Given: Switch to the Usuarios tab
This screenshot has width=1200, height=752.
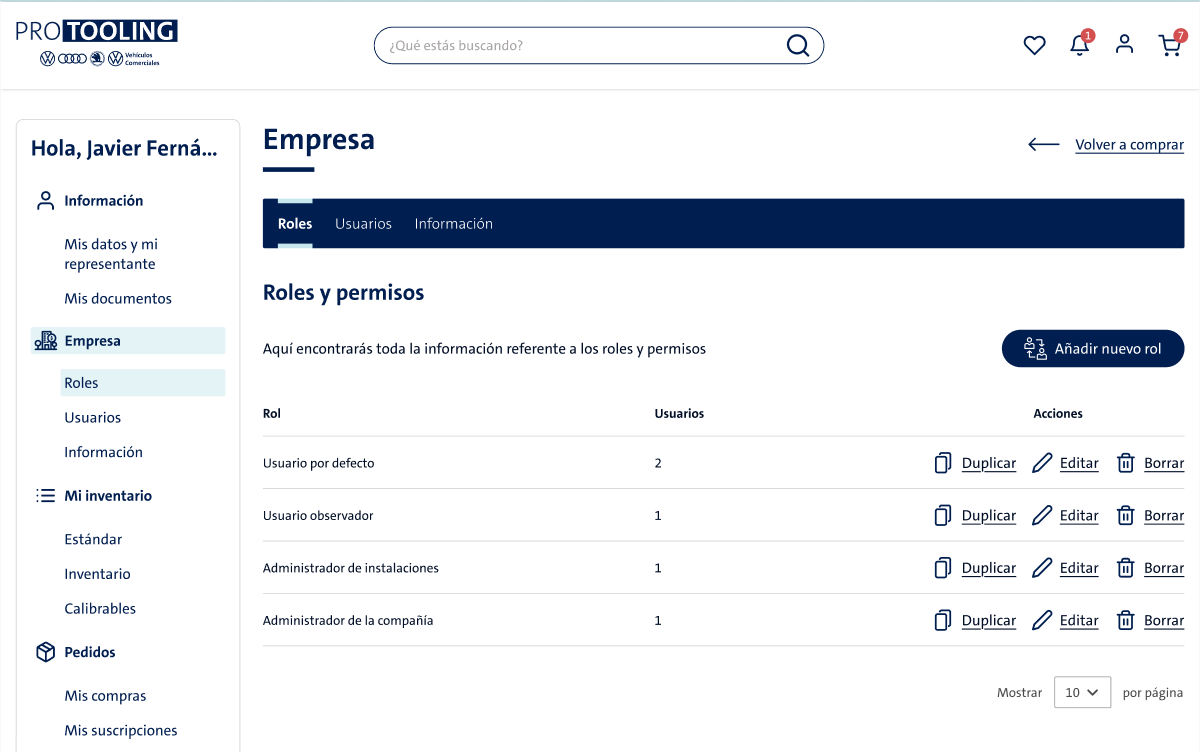Looking at the screenshot, I should click(363, 224).
